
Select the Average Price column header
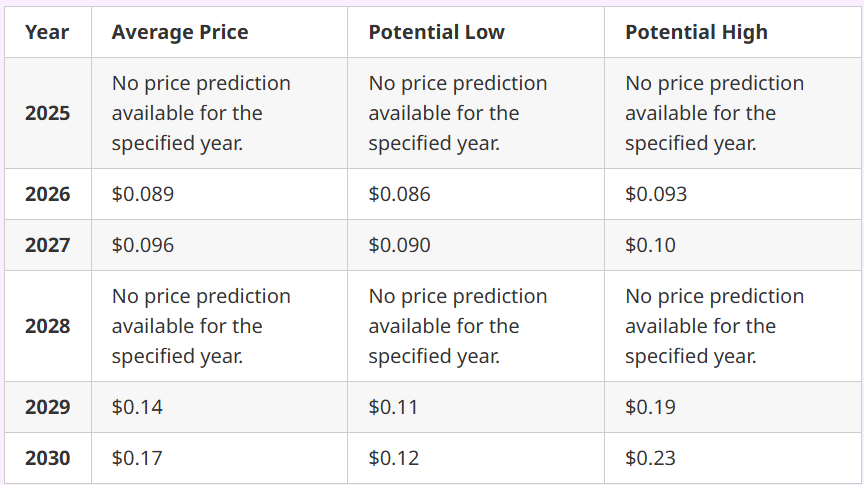180,32
